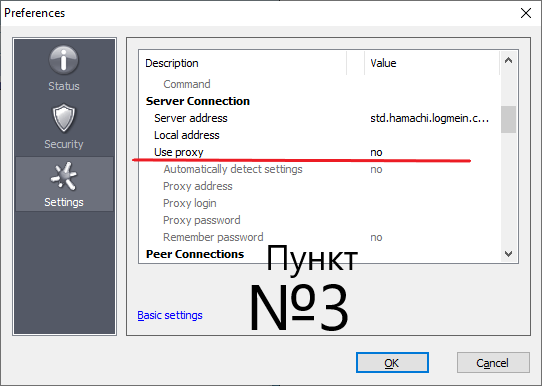Click the Cancel button

click(493, 363)
